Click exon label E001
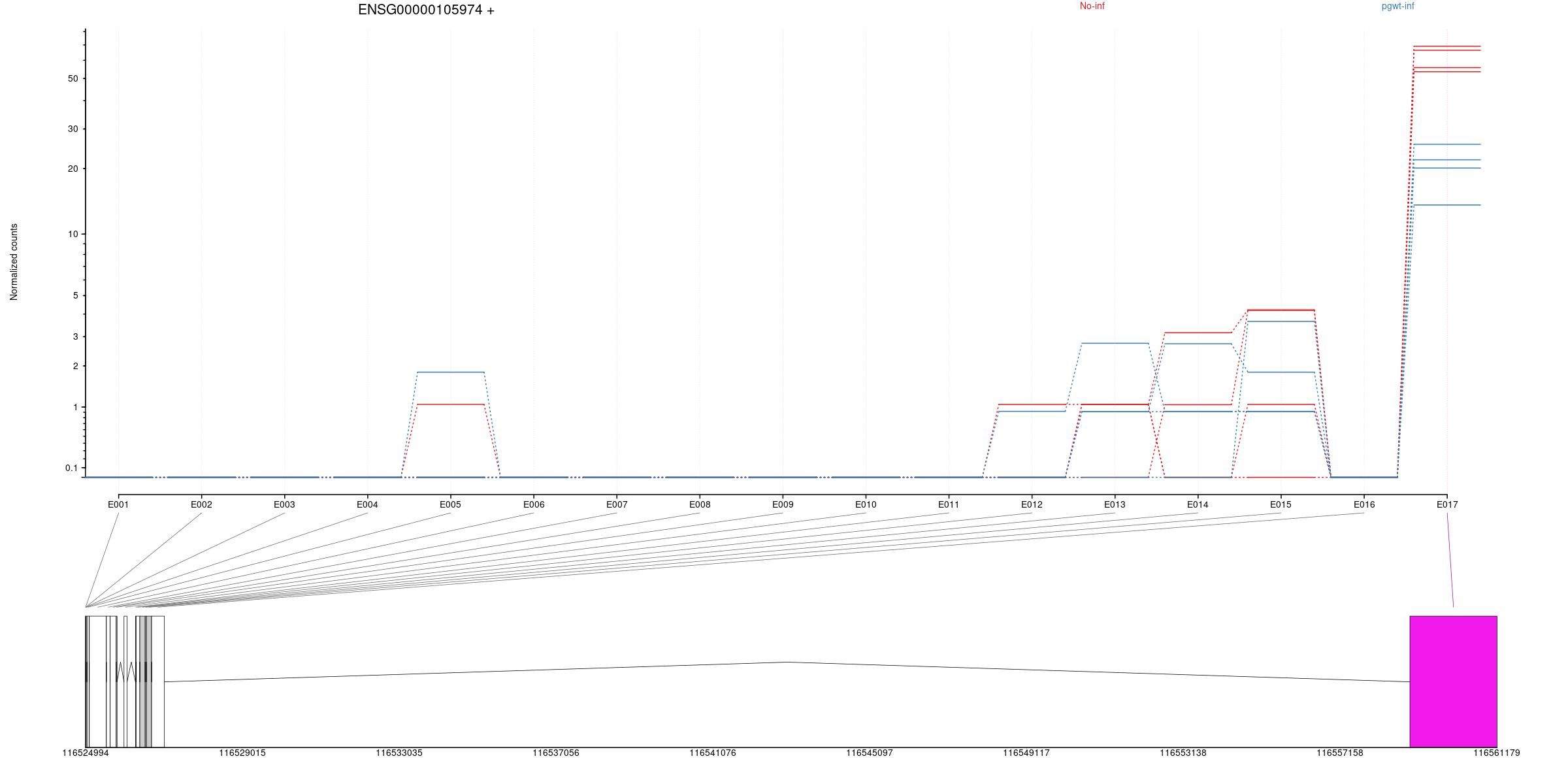This screenshot has height=784, width=1568. tap(118, 504)
